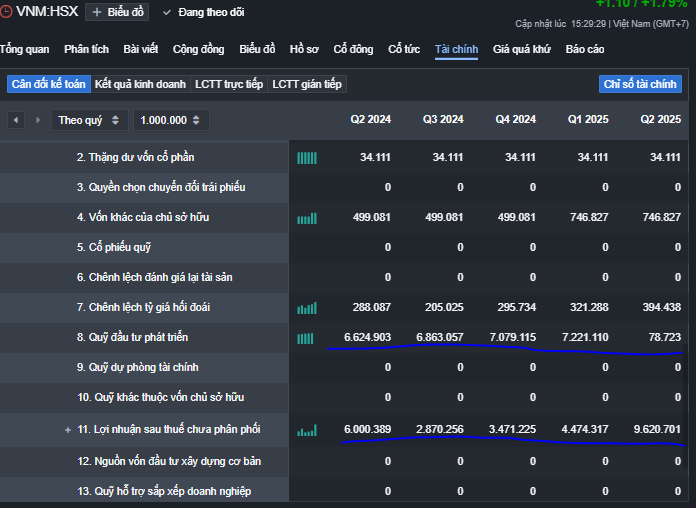Viewport: 696px width, 508px height.
Task: Select the LCTT gián tiếp view
Action: (x=307, y=84)
